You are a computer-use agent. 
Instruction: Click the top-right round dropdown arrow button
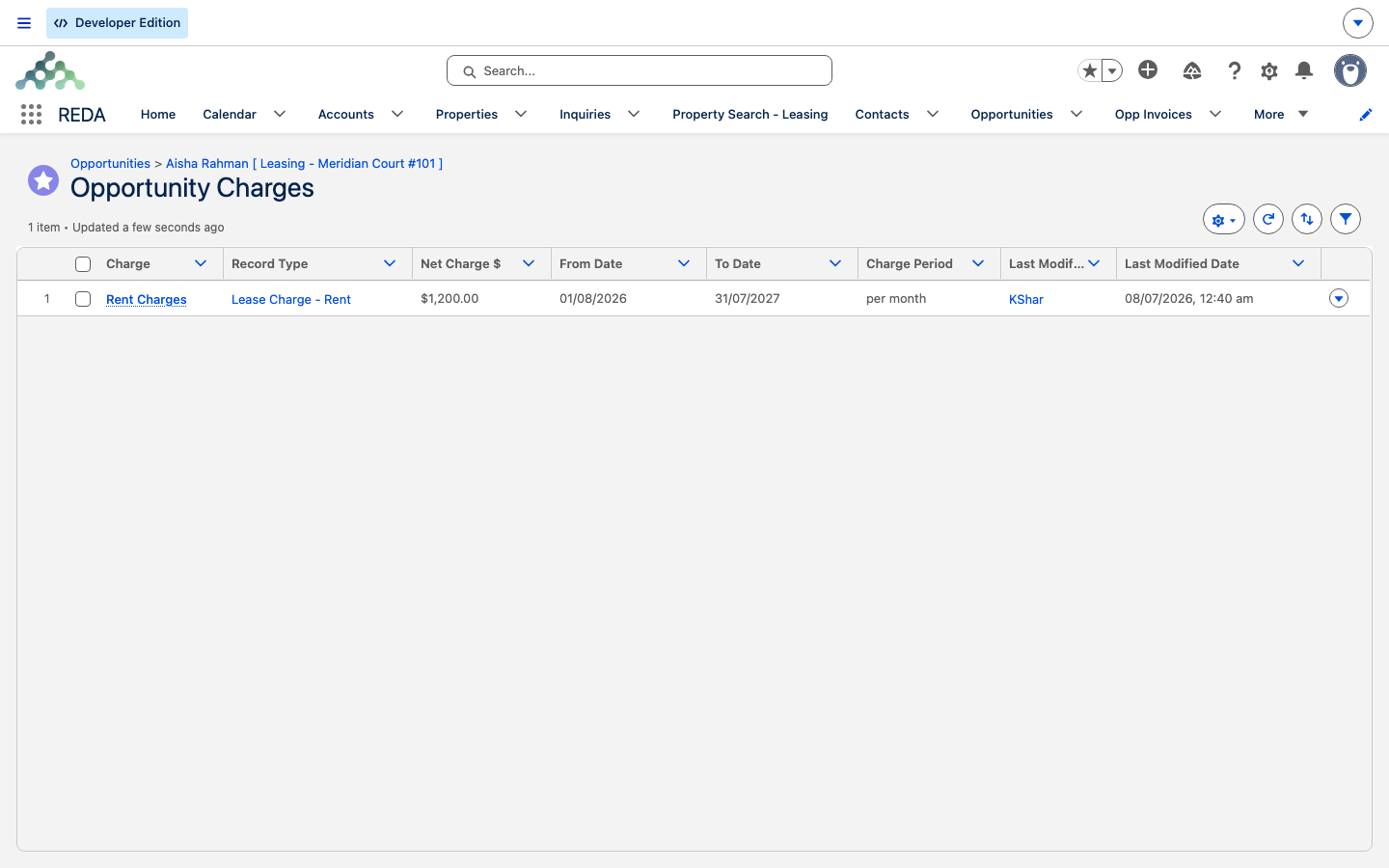click(1357, 23)
